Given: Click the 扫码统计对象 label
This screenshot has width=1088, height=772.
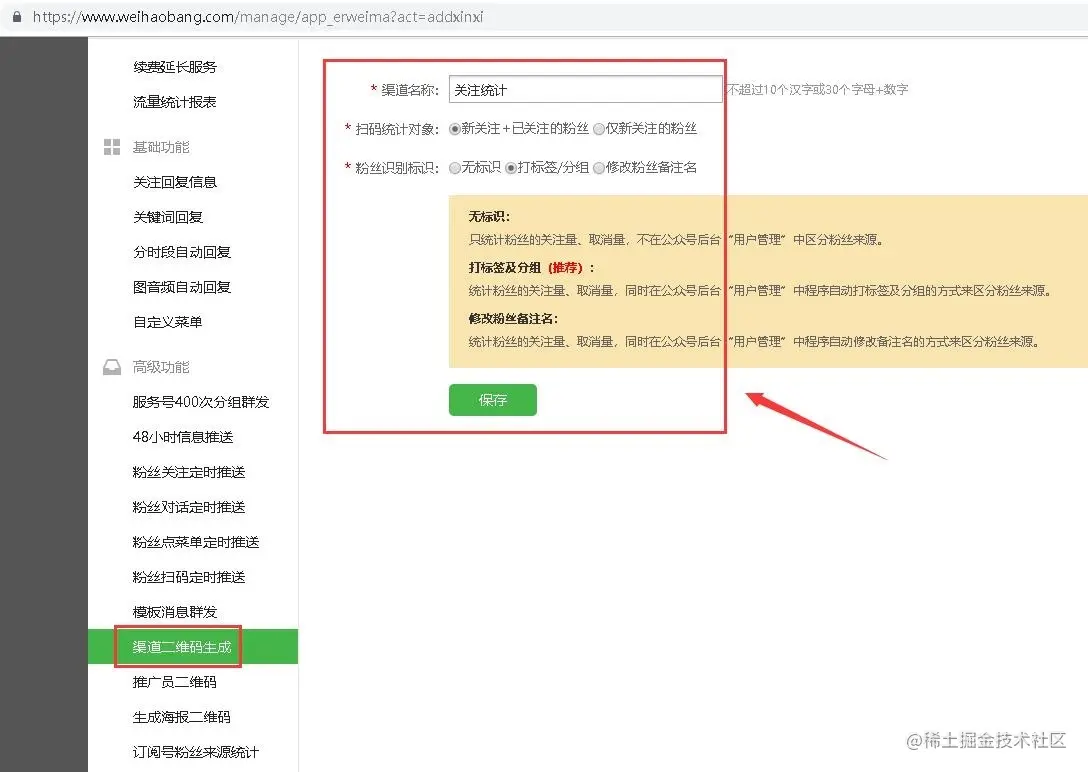Looking at the screenshot, I should coord(397,129).
